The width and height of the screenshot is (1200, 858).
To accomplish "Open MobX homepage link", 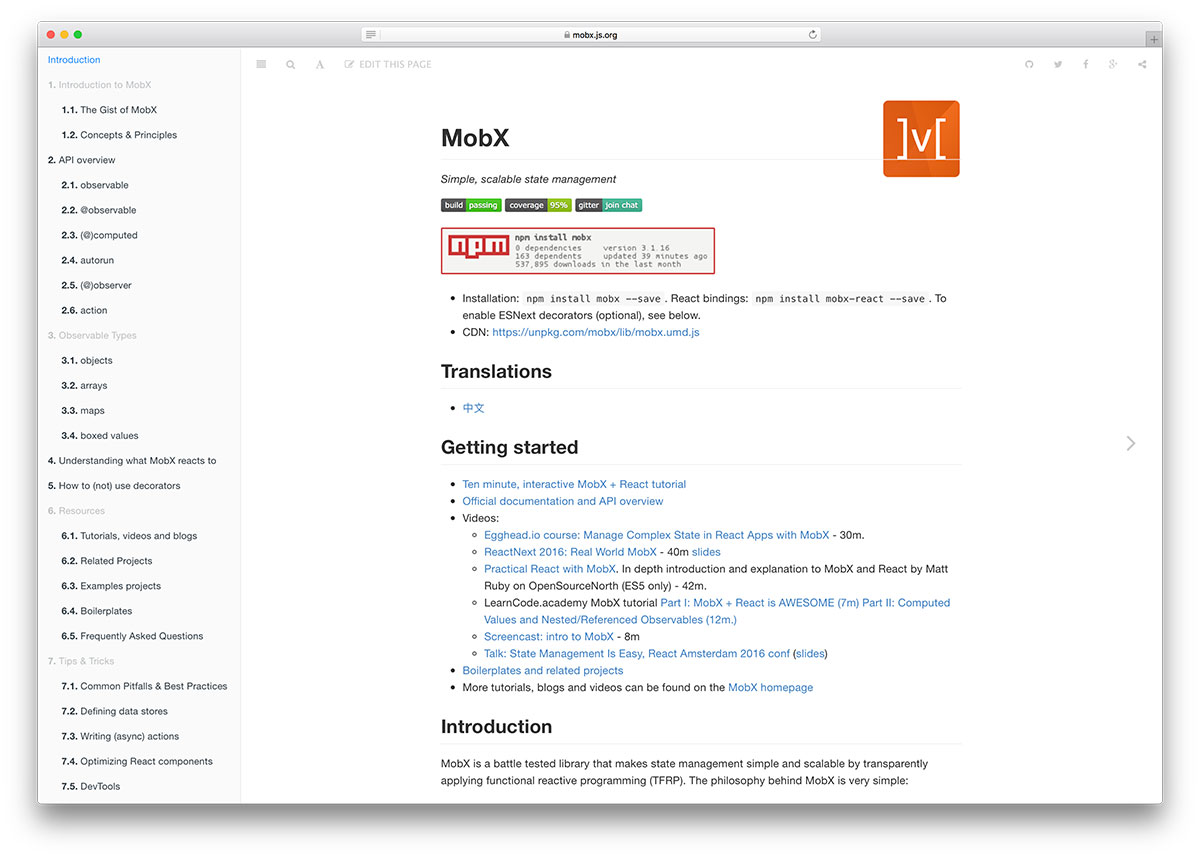I will click(771, 687).
